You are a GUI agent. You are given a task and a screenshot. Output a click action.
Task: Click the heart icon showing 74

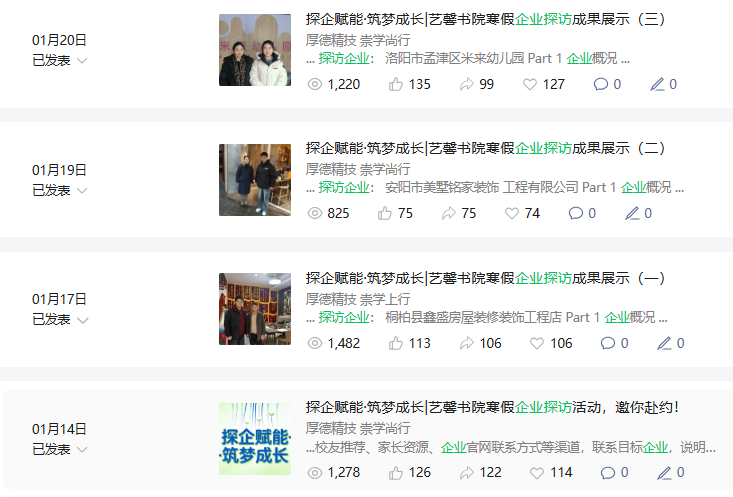512,213
